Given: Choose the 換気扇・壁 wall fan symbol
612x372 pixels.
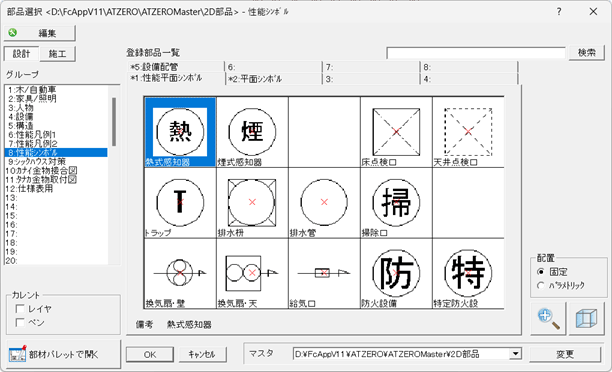Looking at the screenshot, I should [x=180, y=274].
